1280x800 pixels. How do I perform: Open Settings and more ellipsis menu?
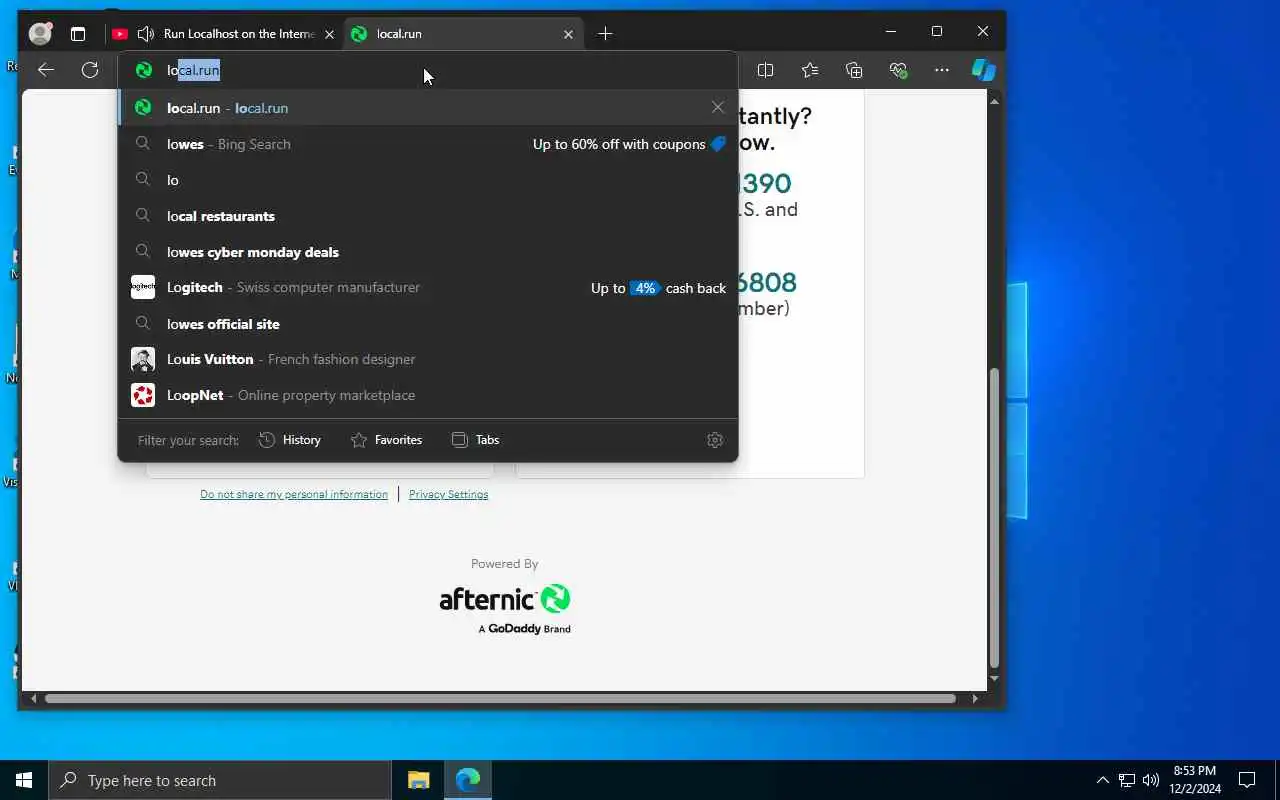[x=942, y=70]
